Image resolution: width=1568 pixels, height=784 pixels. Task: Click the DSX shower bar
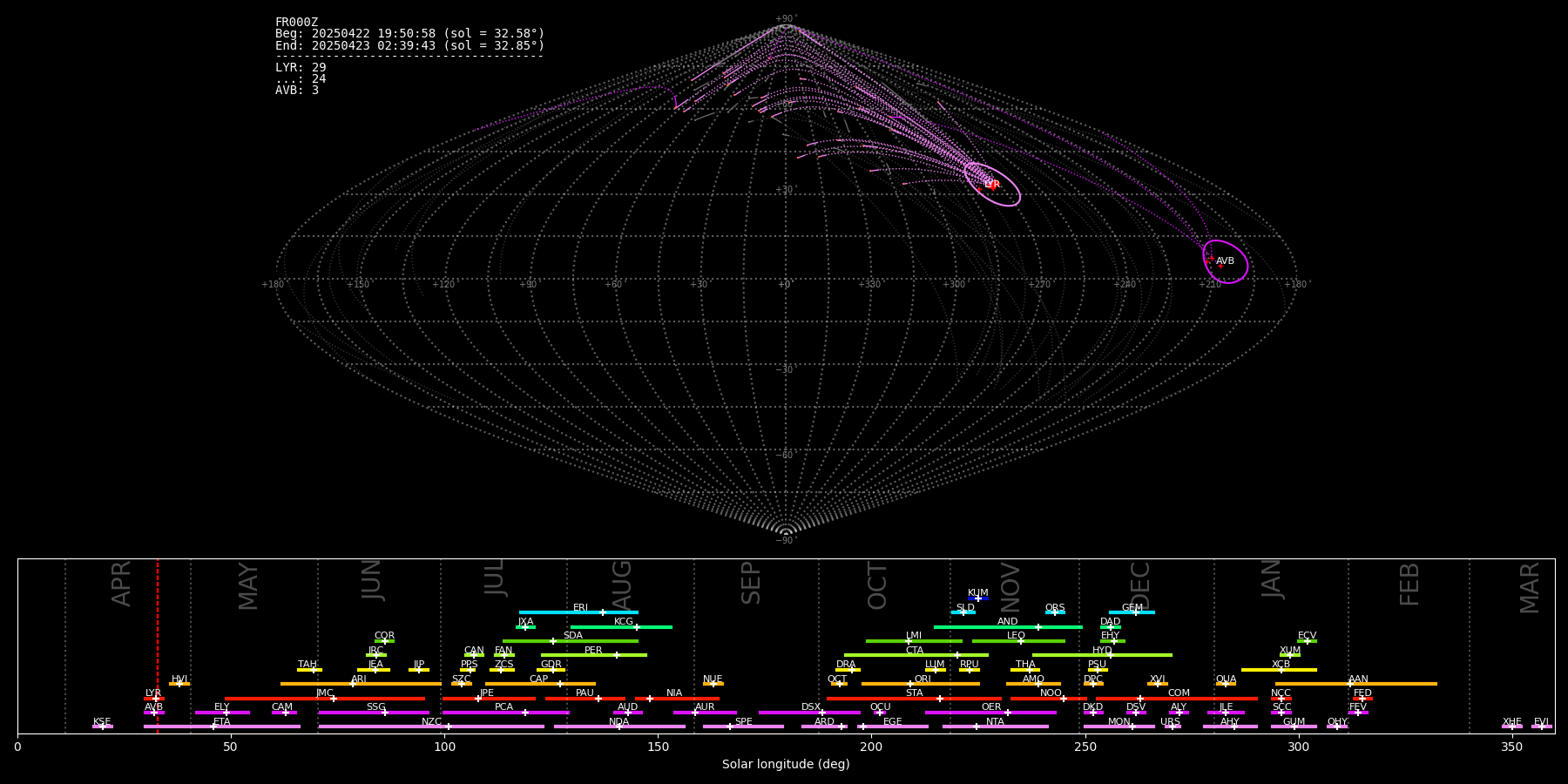[809, 713]
